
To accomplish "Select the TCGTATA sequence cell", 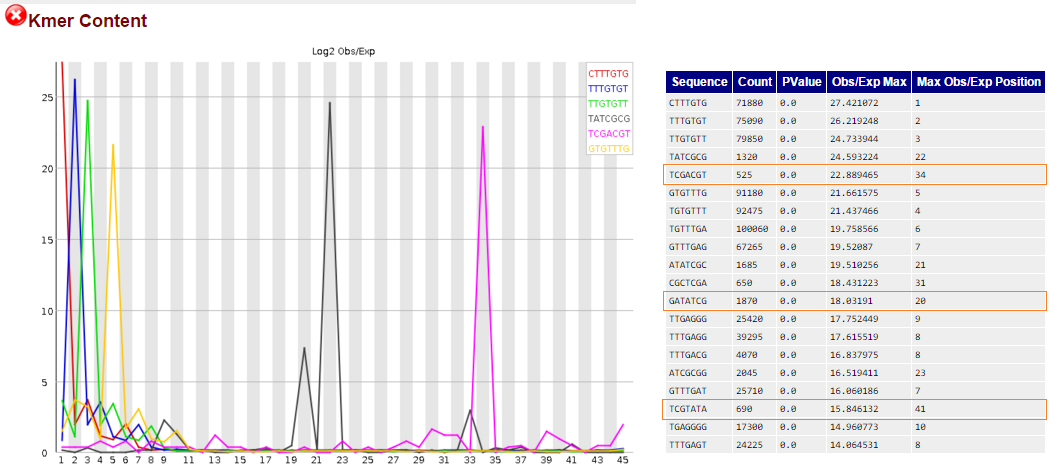I will pos(699,409).
